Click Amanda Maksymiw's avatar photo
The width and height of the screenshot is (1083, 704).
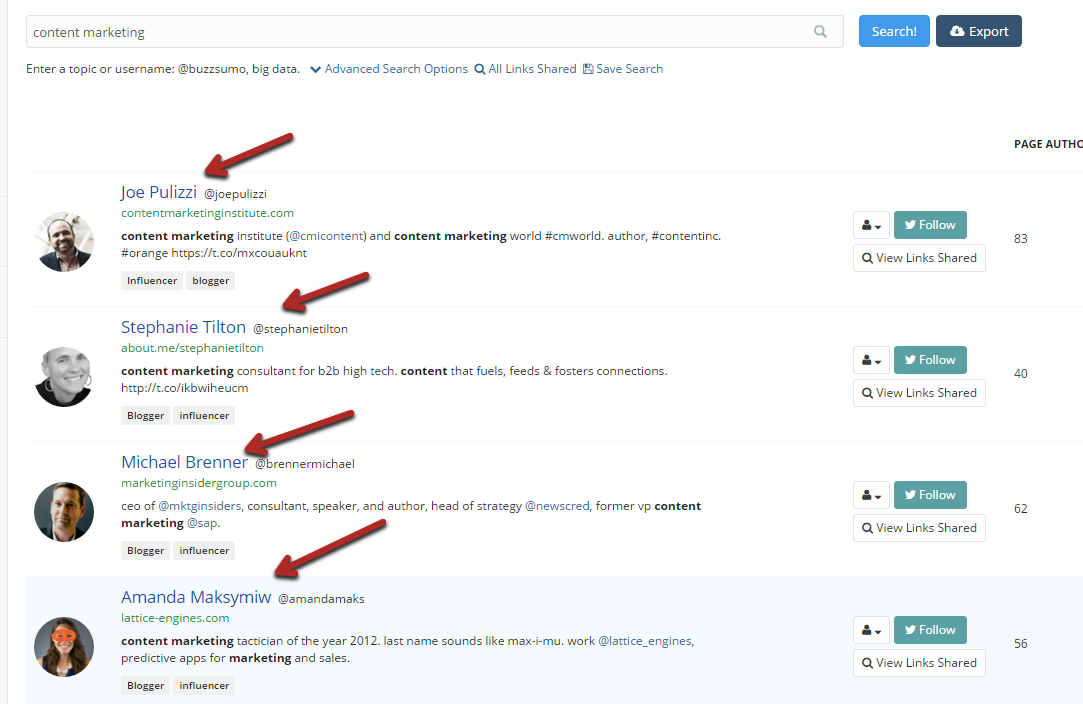(64, 647)
